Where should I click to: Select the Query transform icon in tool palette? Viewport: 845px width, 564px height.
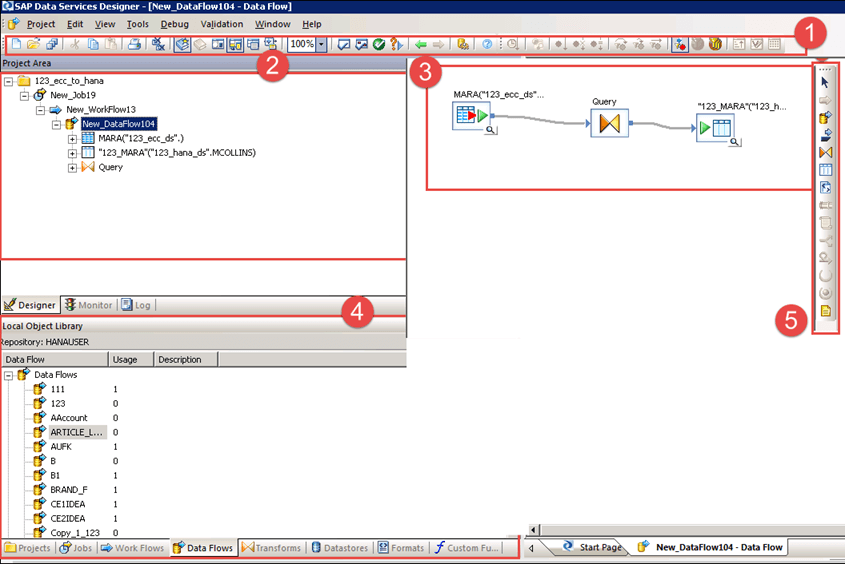[x=826, y=151]
